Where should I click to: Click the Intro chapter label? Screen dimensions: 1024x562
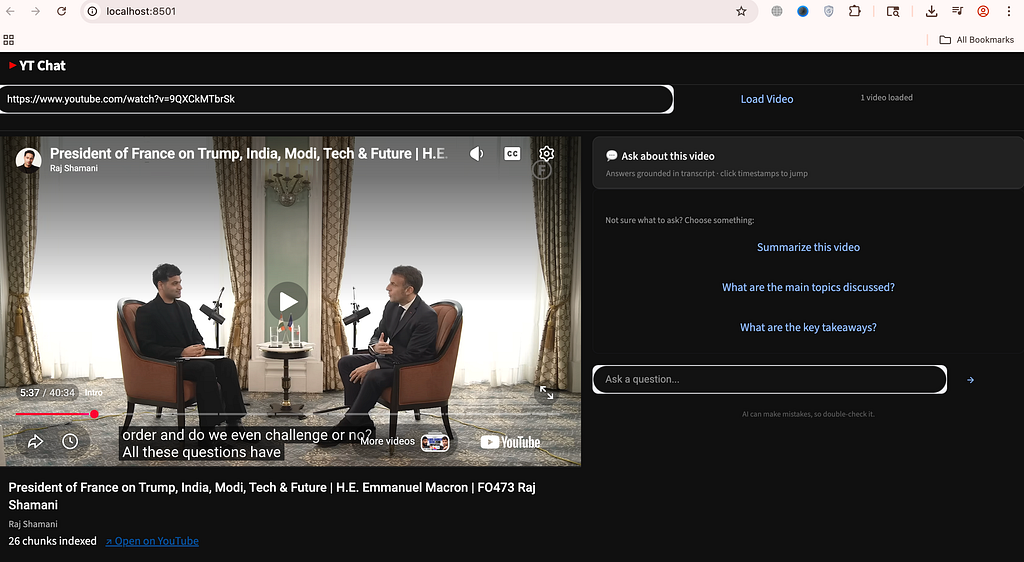[93, 393]
